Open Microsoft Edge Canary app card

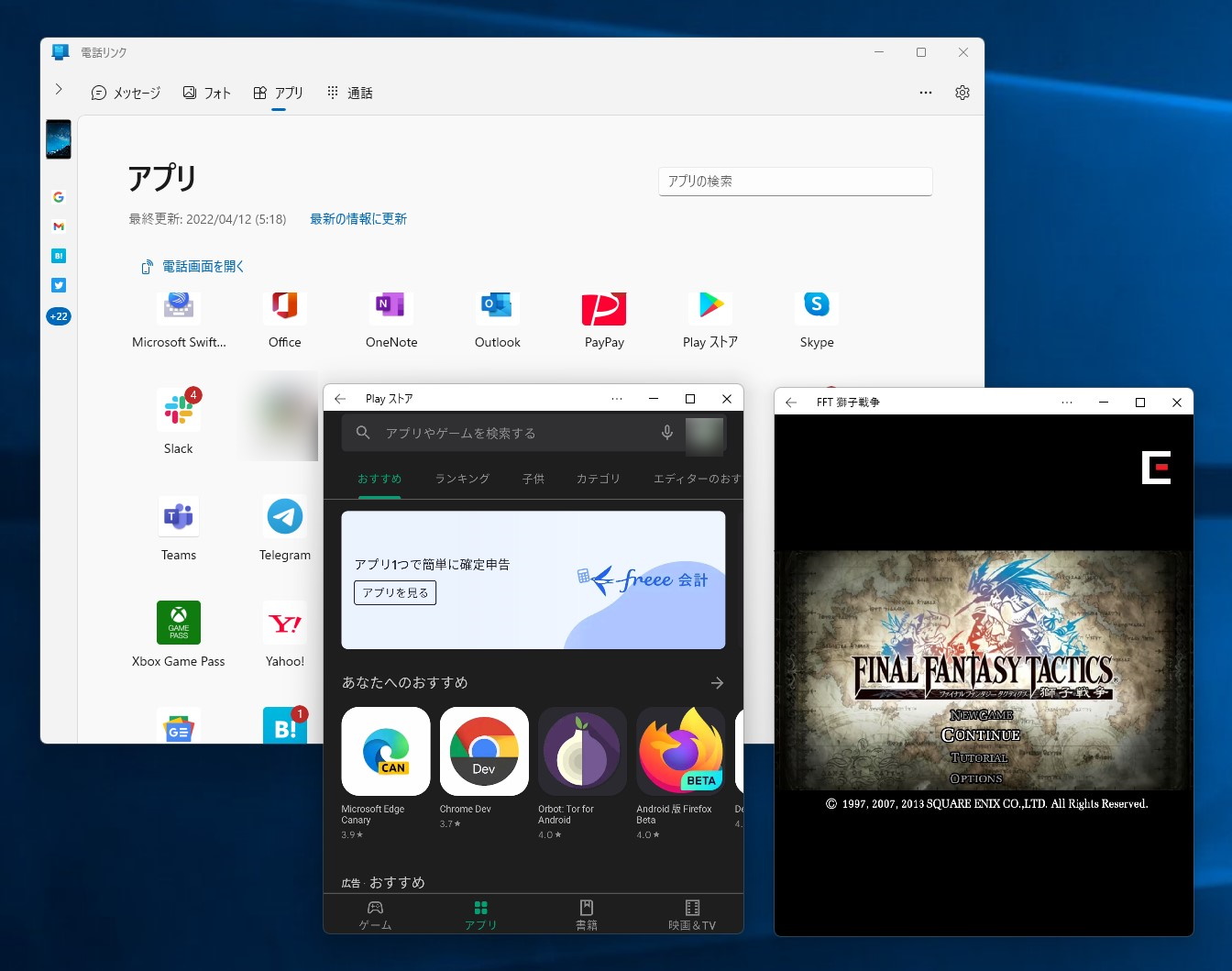pos(386,773)
